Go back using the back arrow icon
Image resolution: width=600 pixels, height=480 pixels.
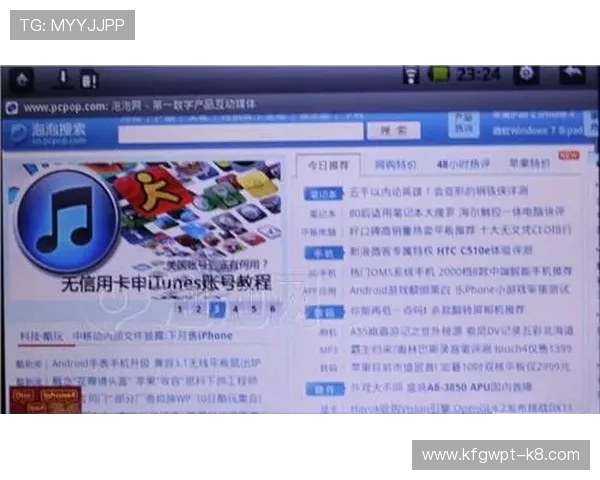pyautogui.click(x=573, y=73)
